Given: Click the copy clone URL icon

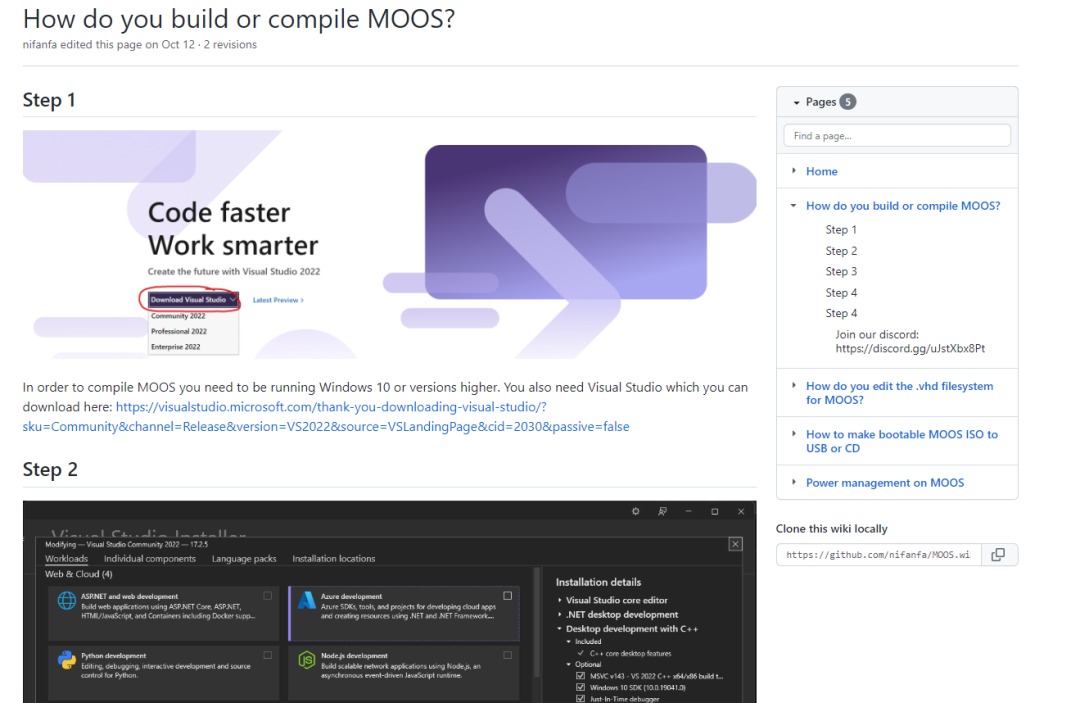Looking at the screenshot, I should tap(998, 555).
